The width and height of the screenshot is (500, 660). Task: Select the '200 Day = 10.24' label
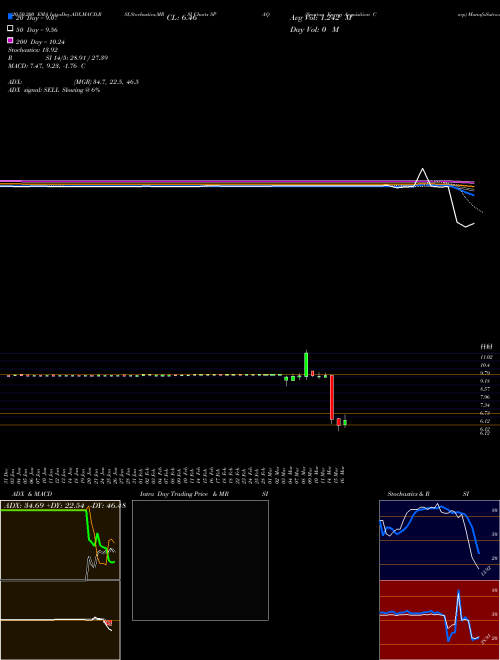click(x=40, y=42)
